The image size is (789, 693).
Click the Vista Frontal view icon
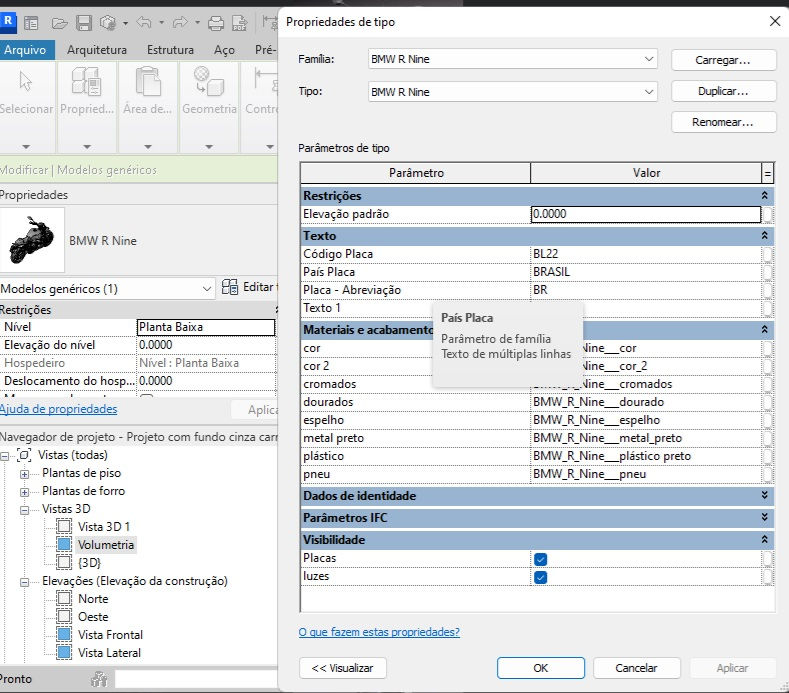pyautogui.click(x=64, y=634)
